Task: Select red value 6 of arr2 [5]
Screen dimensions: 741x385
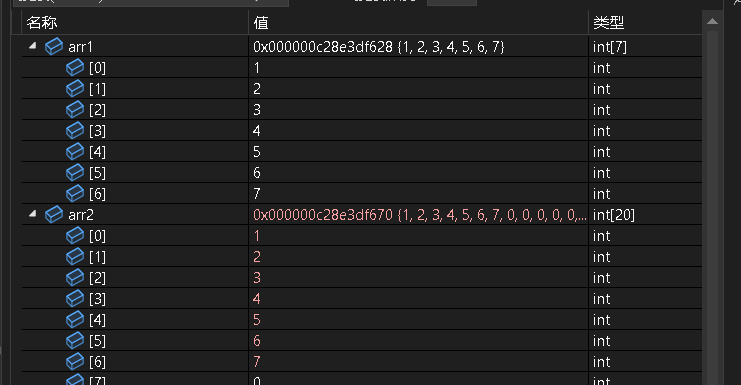Action: 257,341
